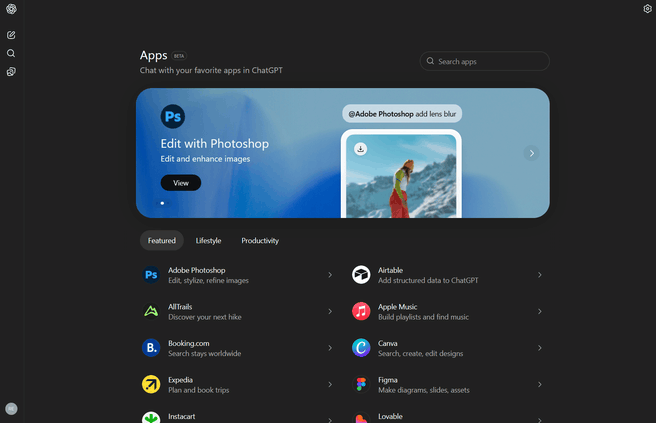Click 'Search stays worldwide' description
656x423 pixels.
(205, 354)
